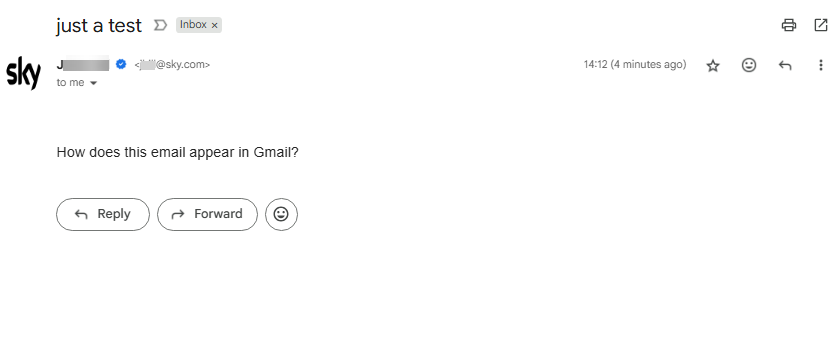Click the blue verified sender checkmark badge
Screen dimensions: 839x364
pos(121,64)
